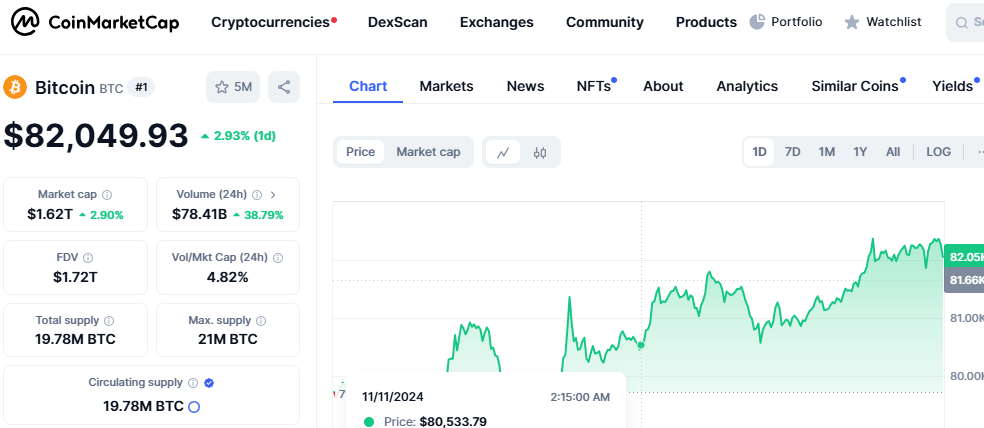The width and height of the screenshot is (984, 428).
Task: Click the 82.05K current price label
Action: click(964, 257)
